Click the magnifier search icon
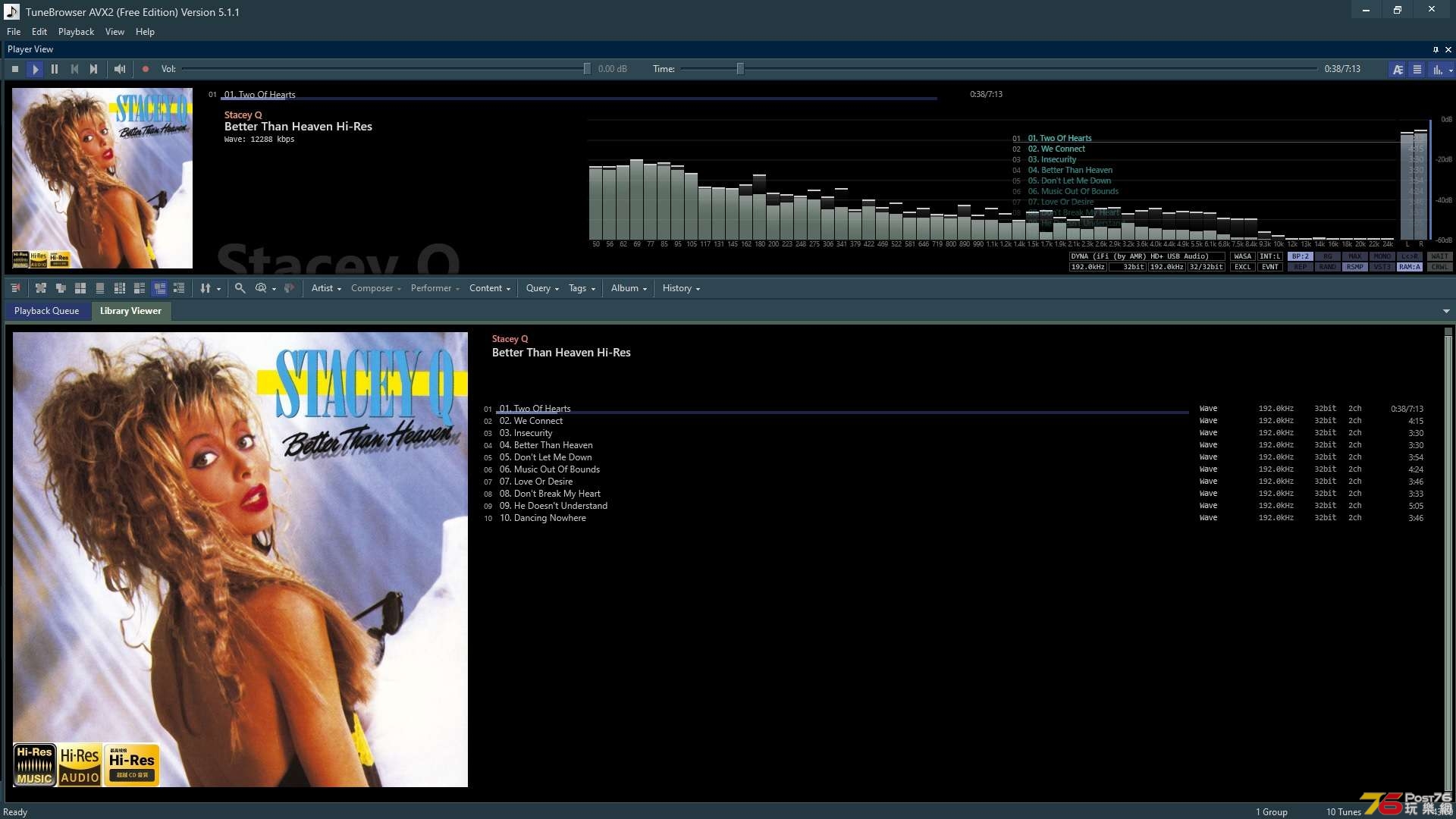 tap(240, 288)
